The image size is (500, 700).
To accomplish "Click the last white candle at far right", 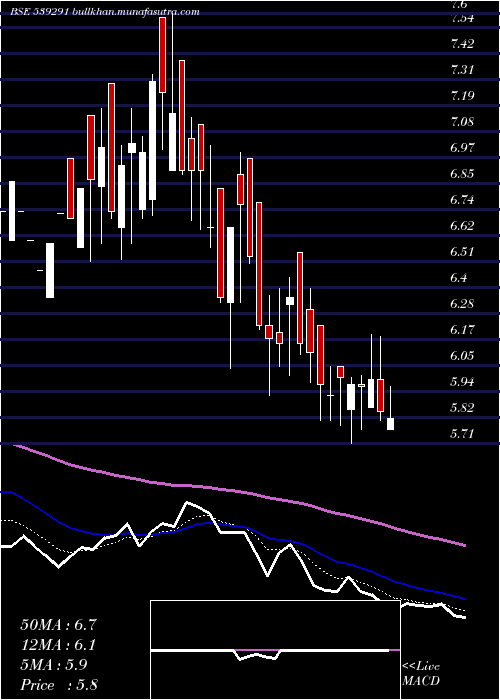I will (391, 424).
